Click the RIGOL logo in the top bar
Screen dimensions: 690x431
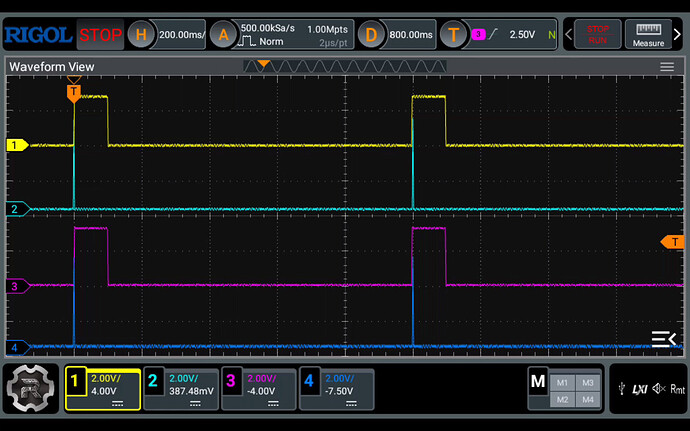tap(38, 35)
